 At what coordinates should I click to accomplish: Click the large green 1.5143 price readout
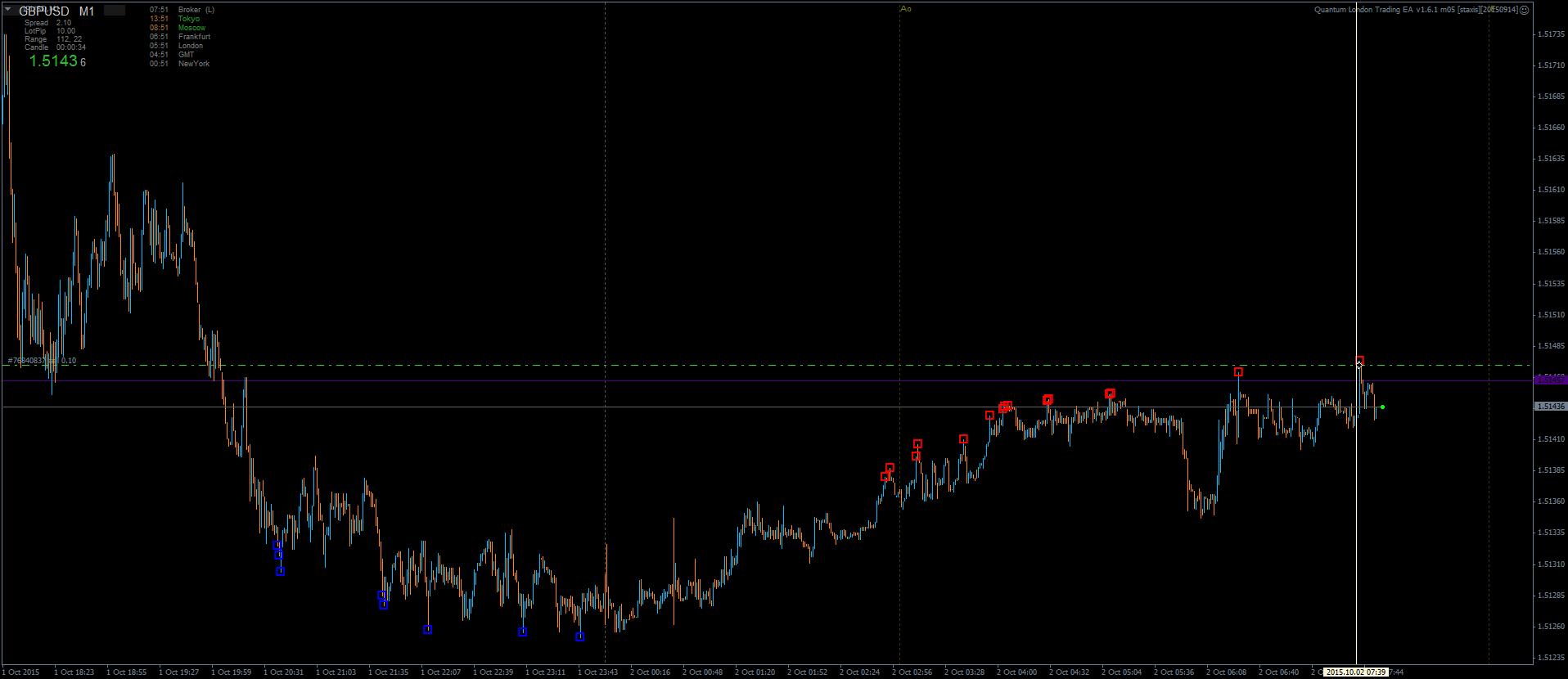53,61
